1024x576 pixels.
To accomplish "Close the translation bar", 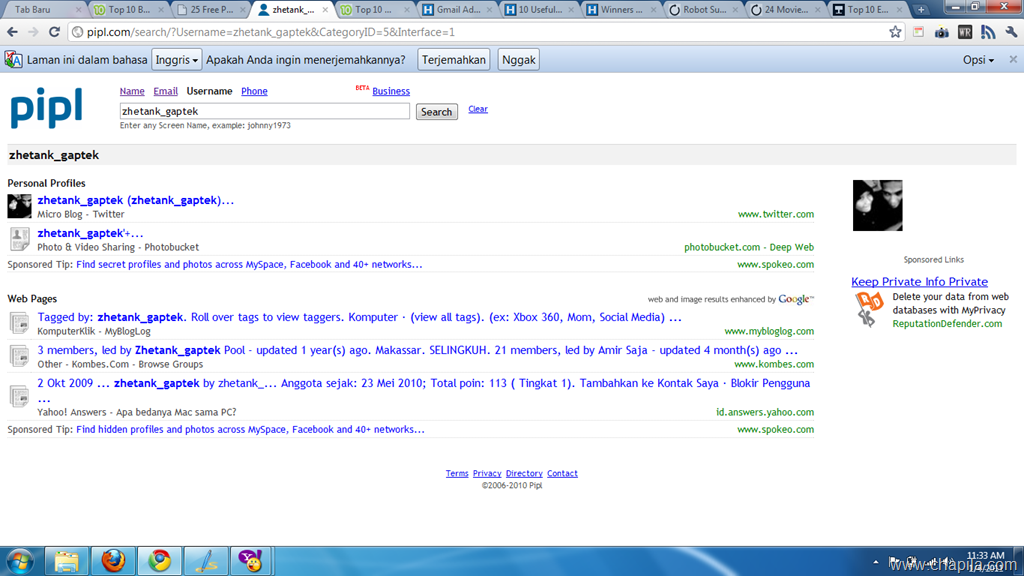I will (1013, 59).
